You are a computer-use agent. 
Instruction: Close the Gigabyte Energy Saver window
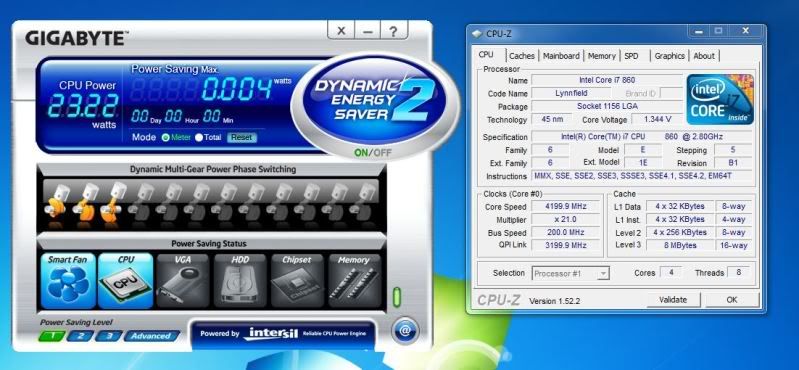point(341,31)
